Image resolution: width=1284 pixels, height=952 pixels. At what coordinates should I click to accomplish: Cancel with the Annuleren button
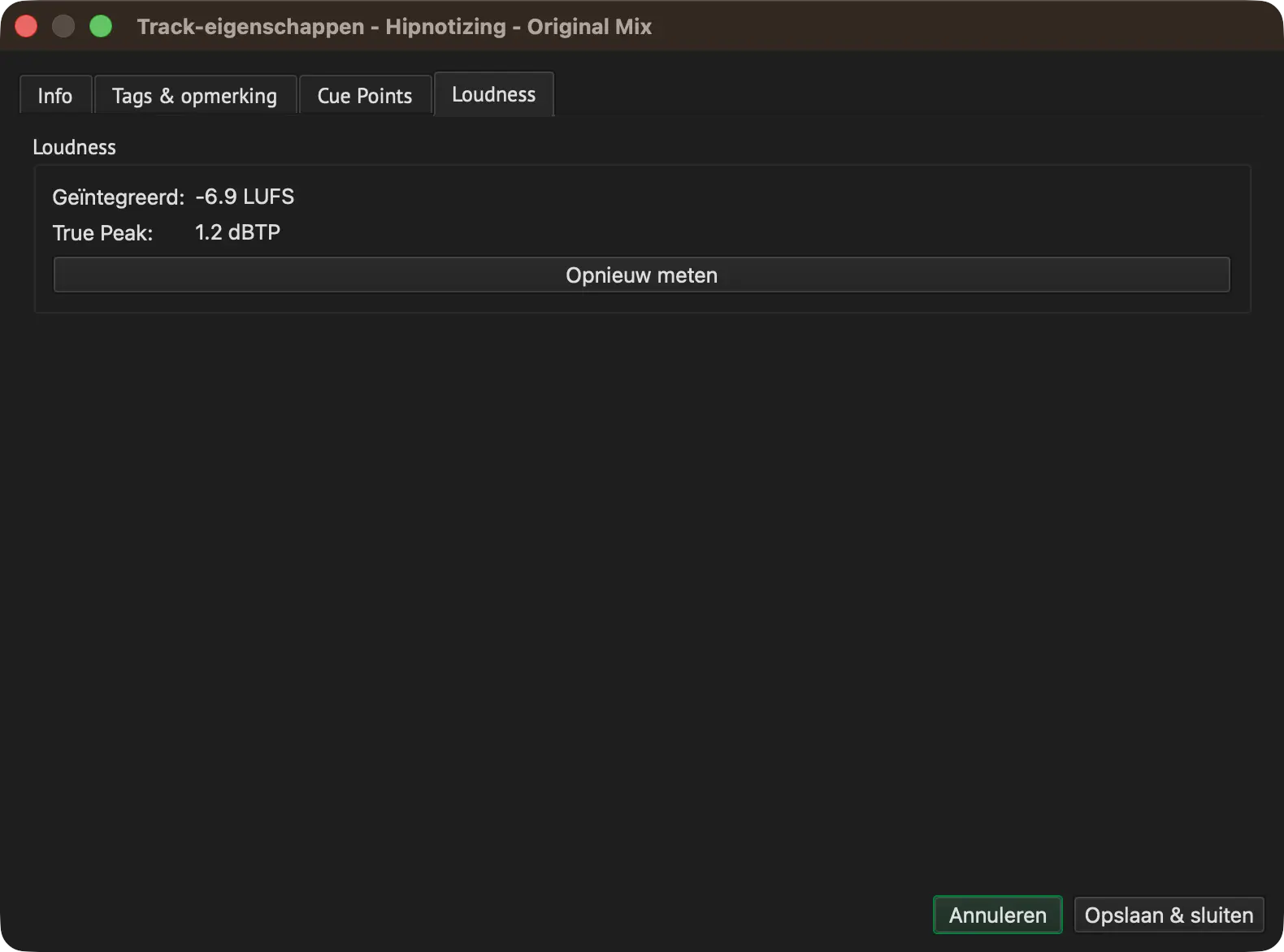tap(997, 915)
